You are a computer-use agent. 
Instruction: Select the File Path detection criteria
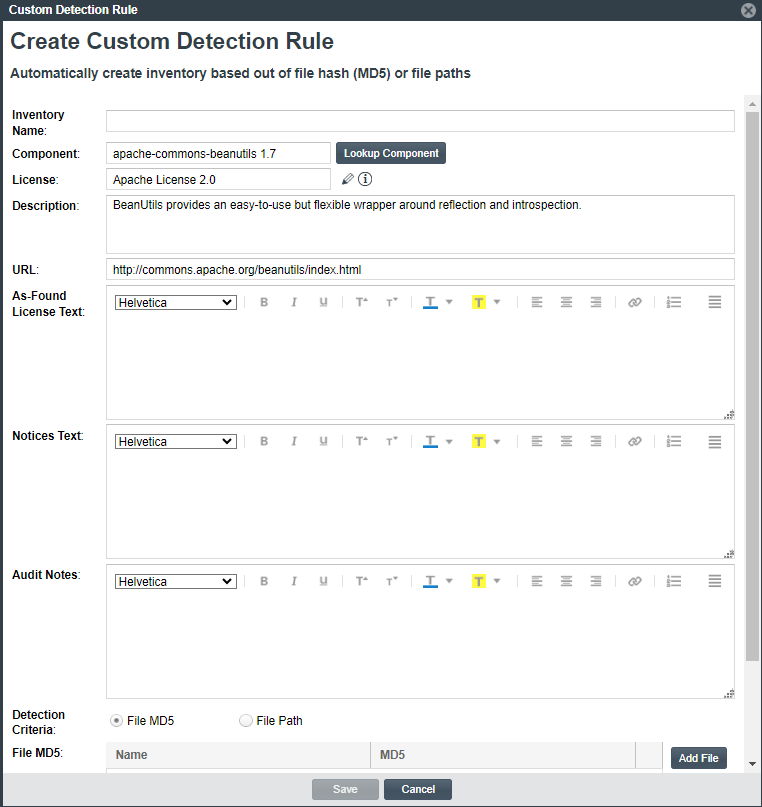click(x=246, y=720)
